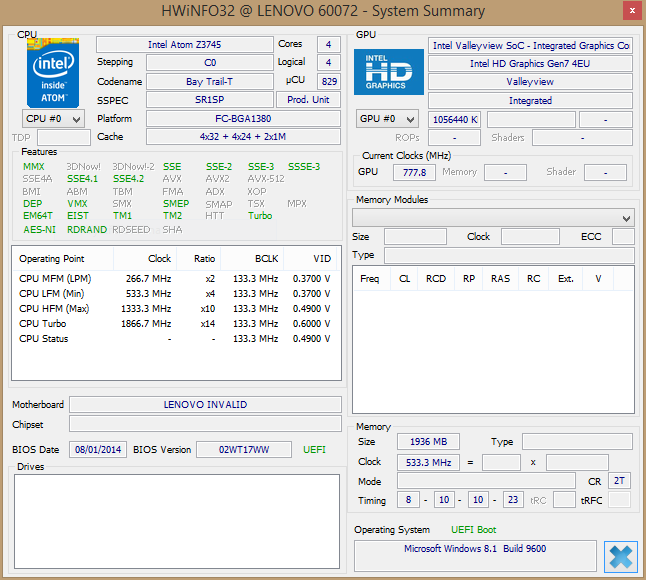The image size is (646, 580).
Task: Click the Intel HD Graphics logo
Action: tap(388, 74)
